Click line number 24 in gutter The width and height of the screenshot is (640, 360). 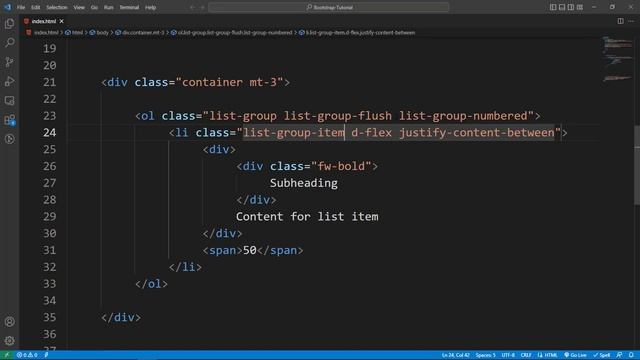49,133
